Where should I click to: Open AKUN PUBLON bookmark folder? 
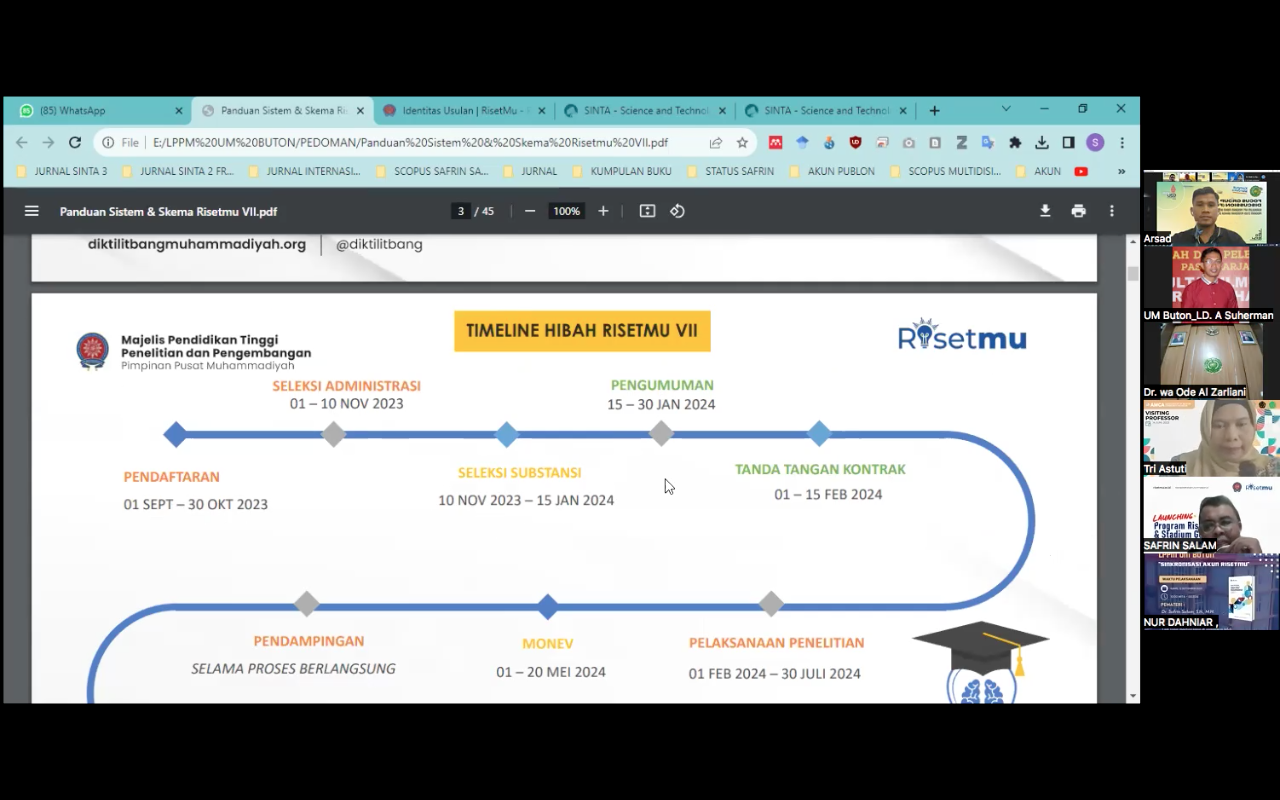831,171
